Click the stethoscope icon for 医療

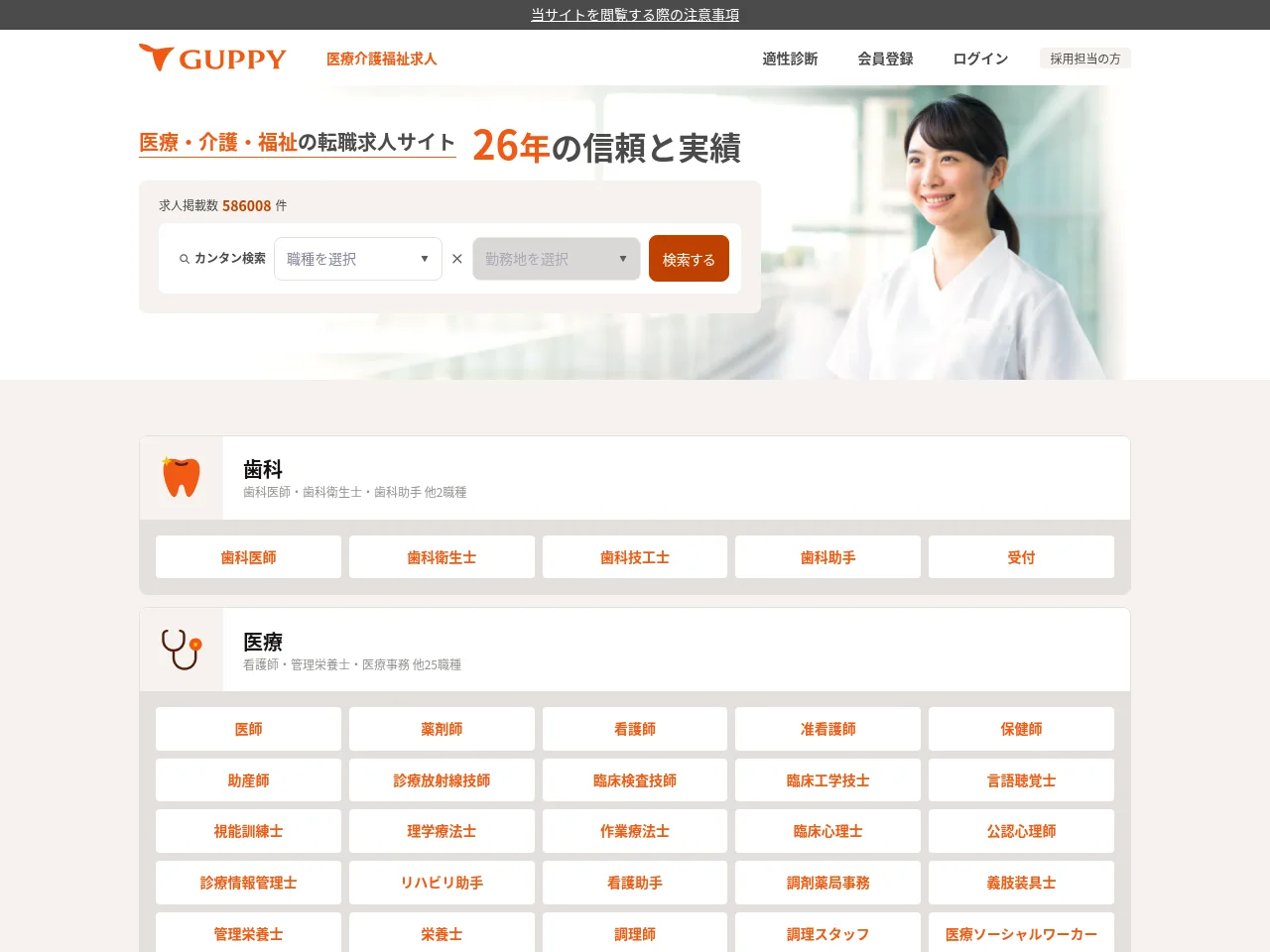[182, 650]
